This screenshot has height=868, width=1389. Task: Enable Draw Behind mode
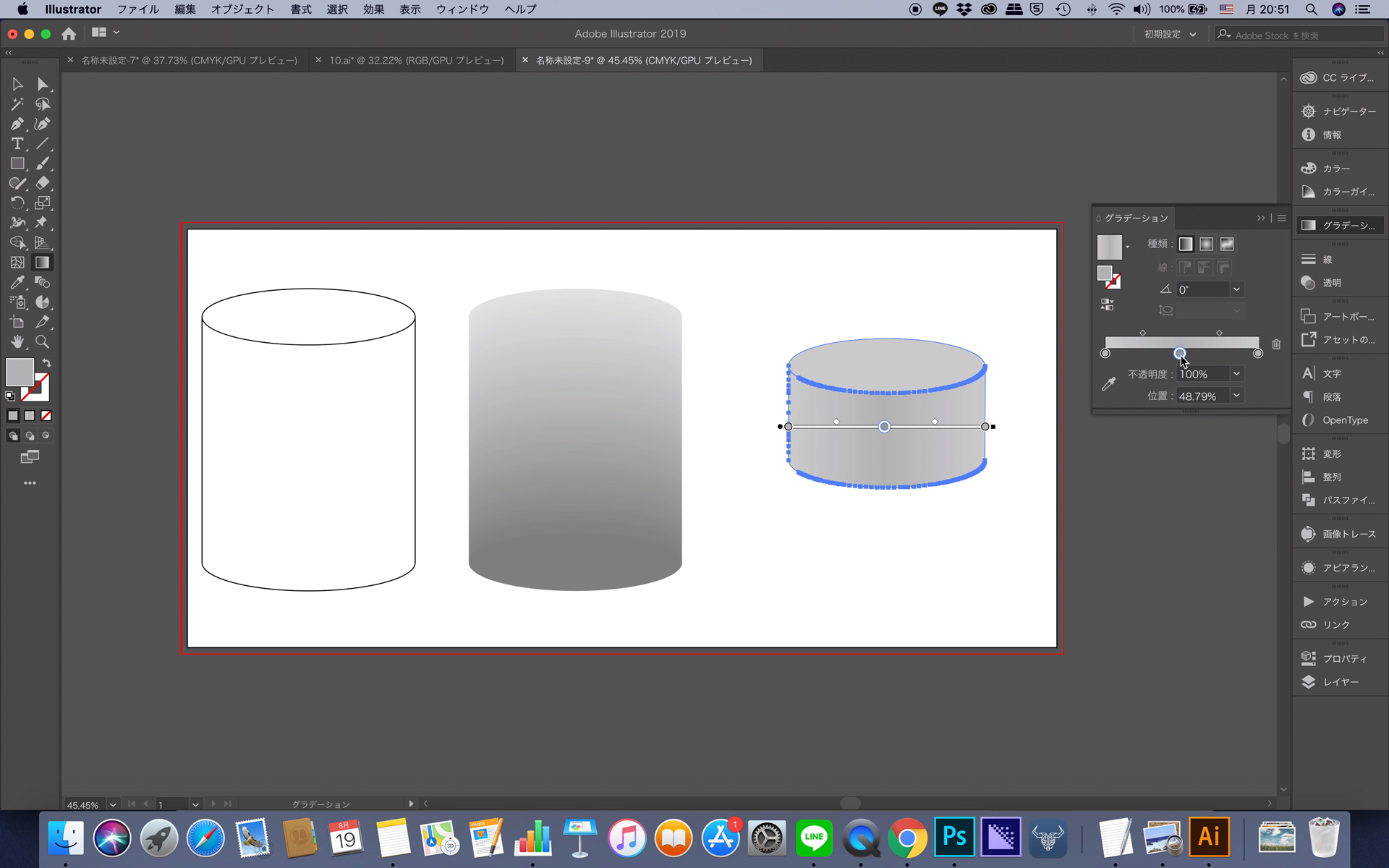click(x=30, y=435)
